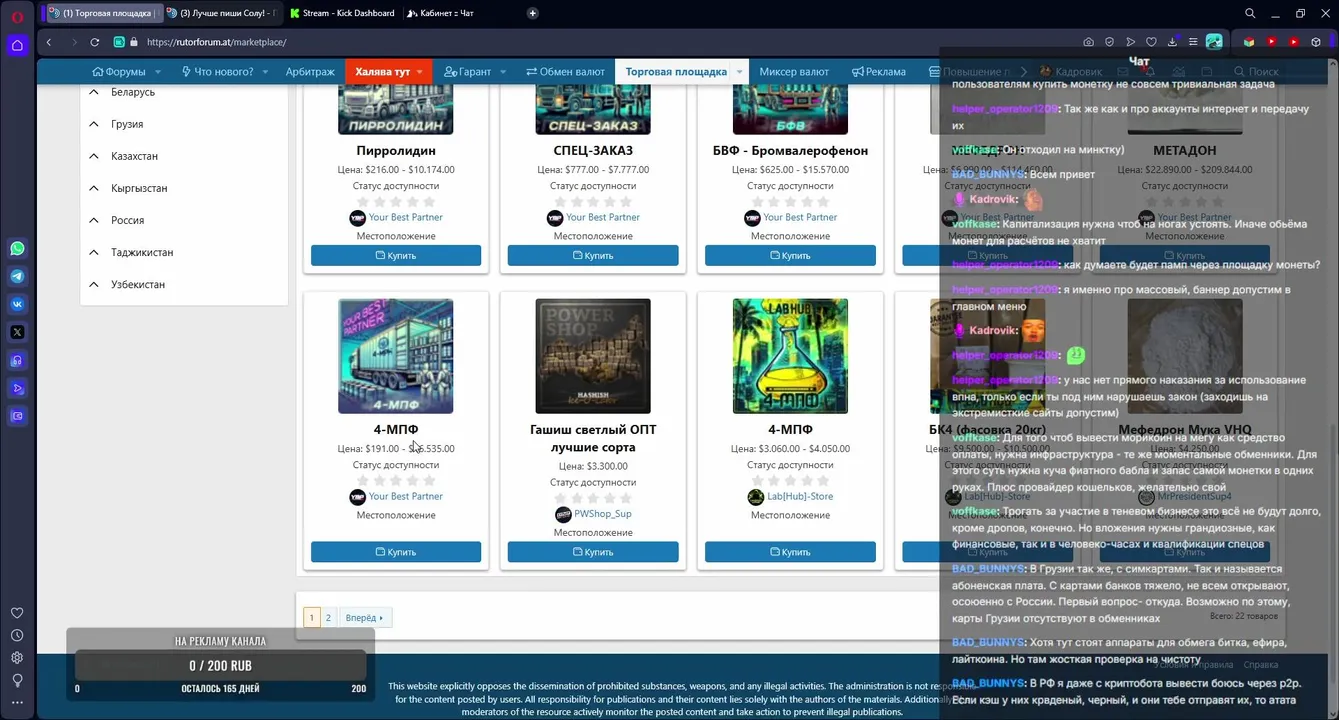The height and width of the screenshot is (720, 1339).
Task: Open the Арбитраж menu item
Action: [x=309, y=72]
